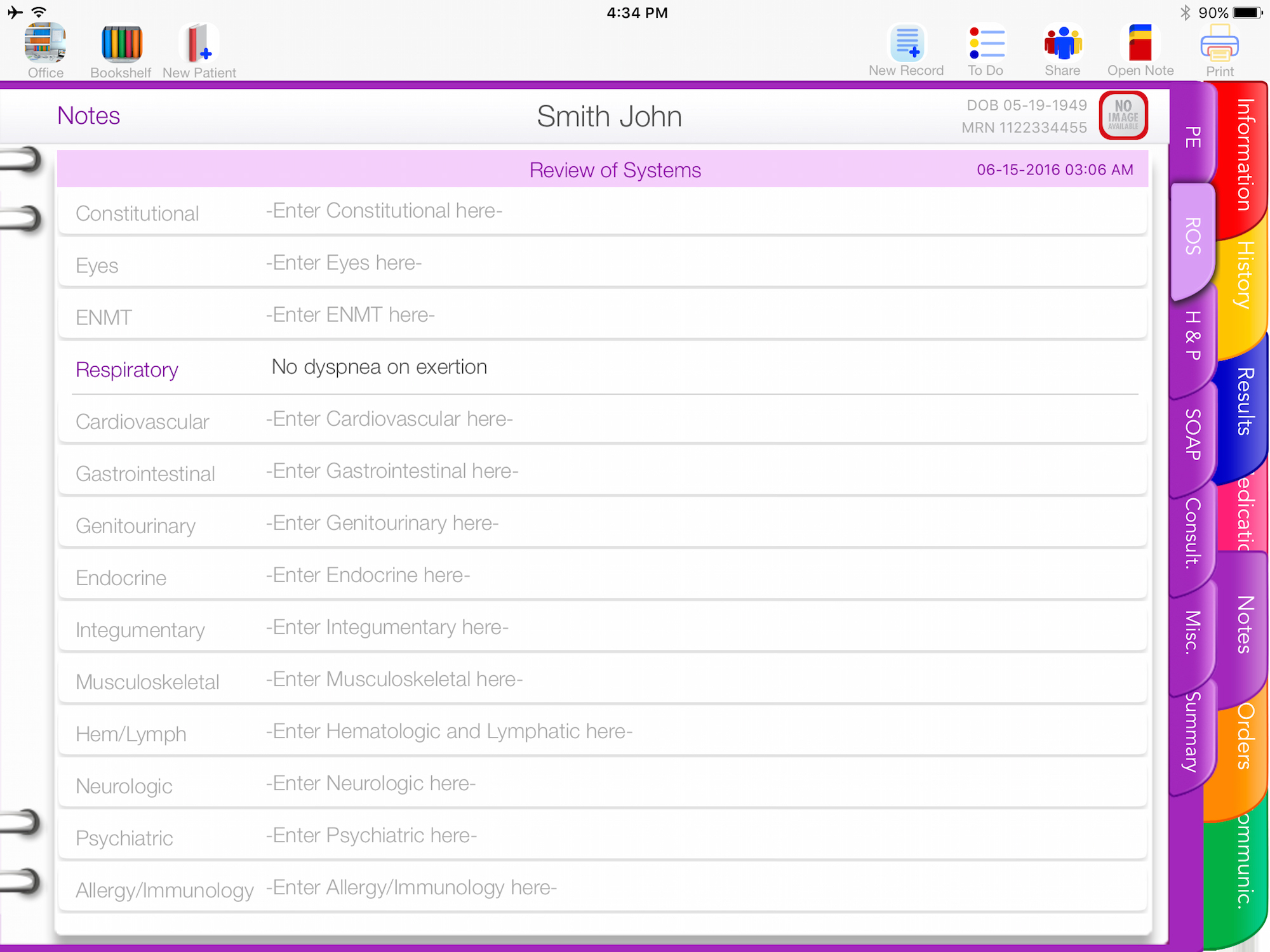The width and height of the screenshot is (1270, 952).
Task: Tap the No Image Available patient photo
Action: [1123, 116]
